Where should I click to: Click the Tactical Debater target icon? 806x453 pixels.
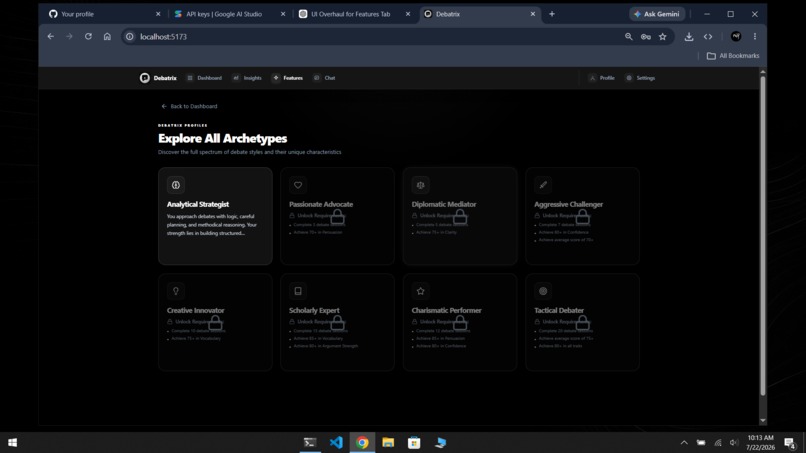pos(543,291)
